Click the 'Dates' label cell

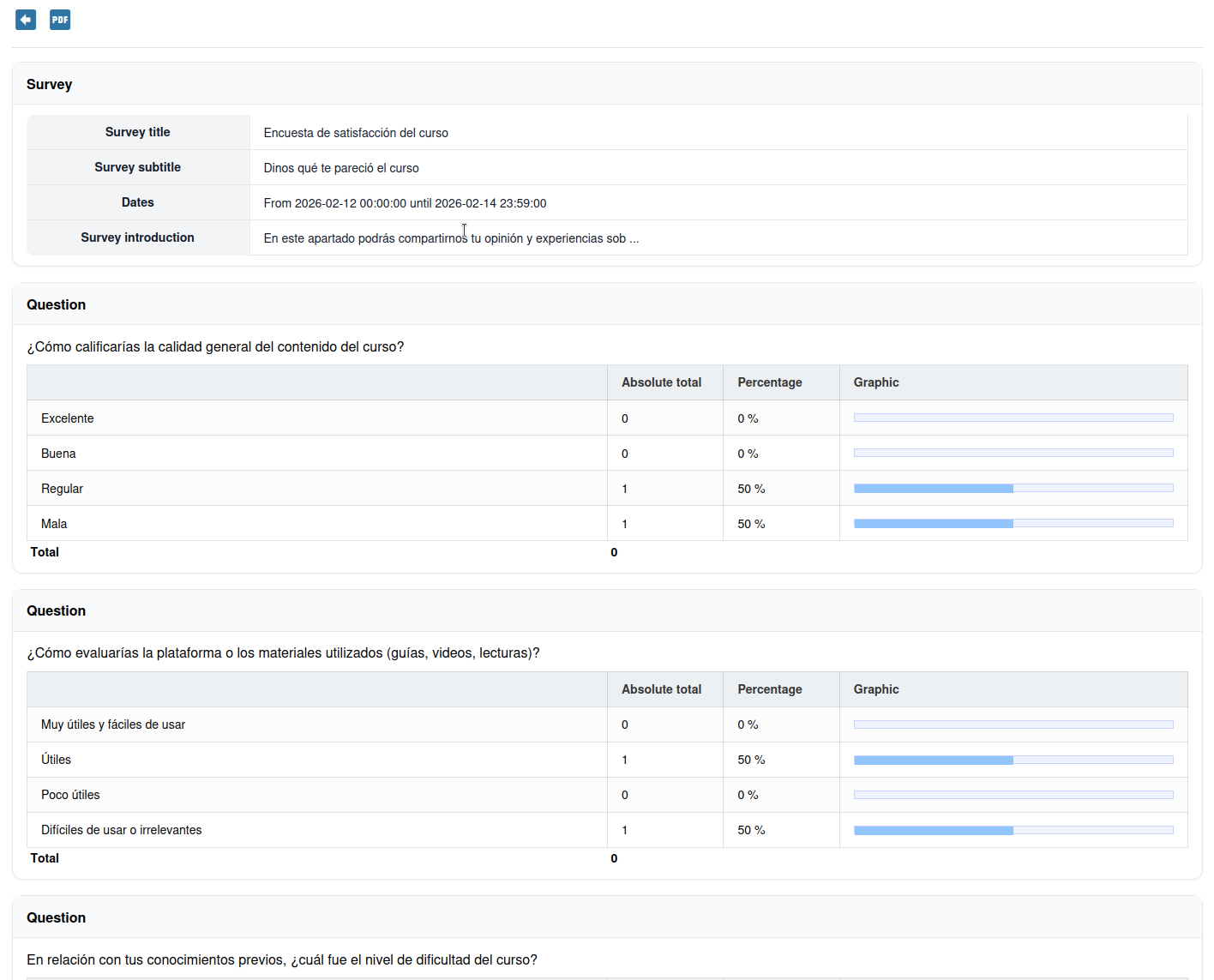(138, 202)
